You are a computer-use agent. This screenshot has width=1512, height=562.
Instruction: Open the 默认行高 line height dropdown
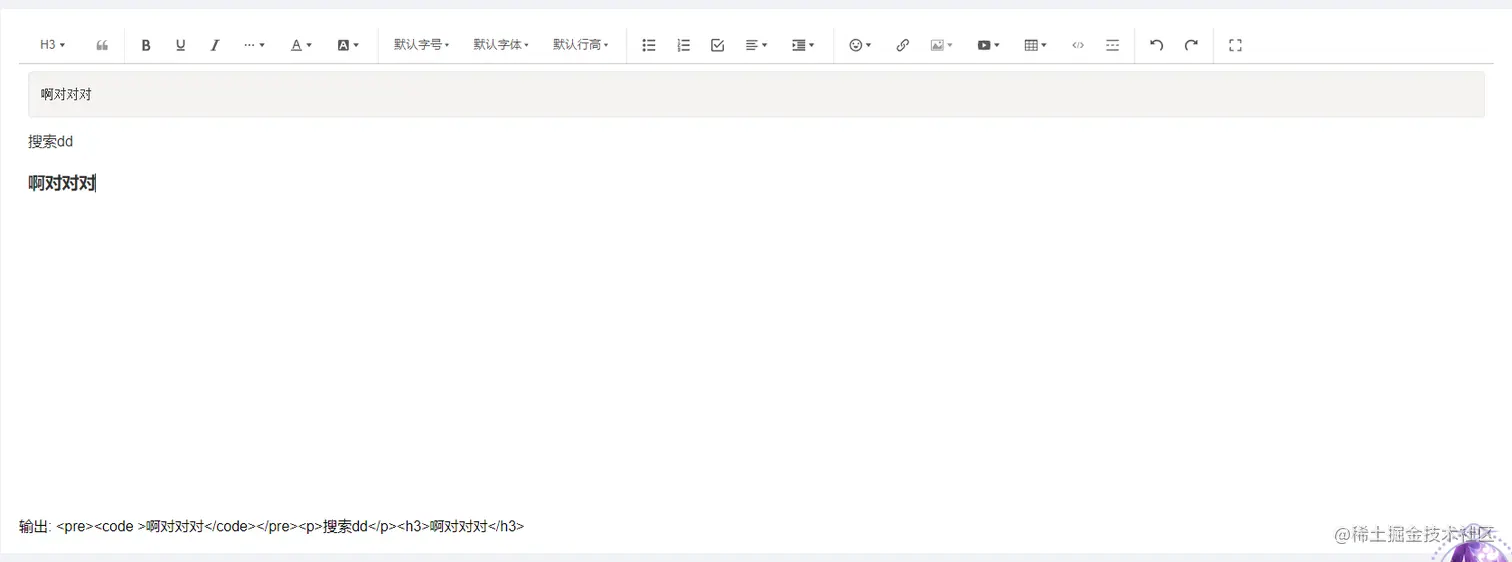coord(580,45)
